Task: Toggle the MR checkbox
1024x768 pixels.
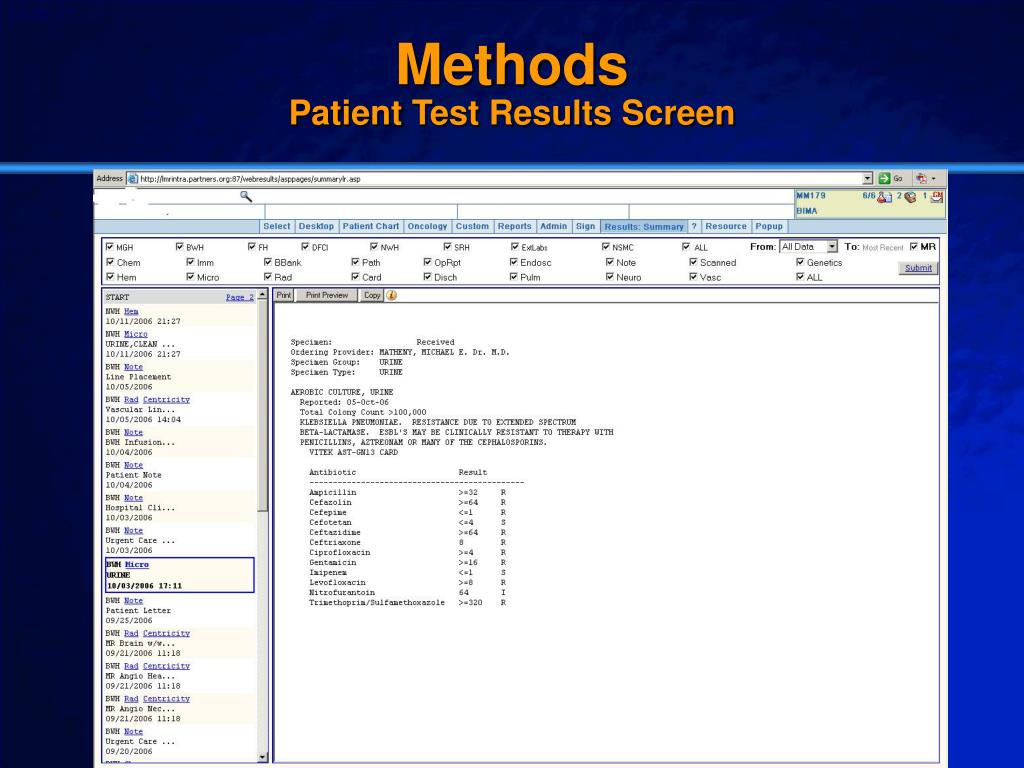Action: pos(914,247)
